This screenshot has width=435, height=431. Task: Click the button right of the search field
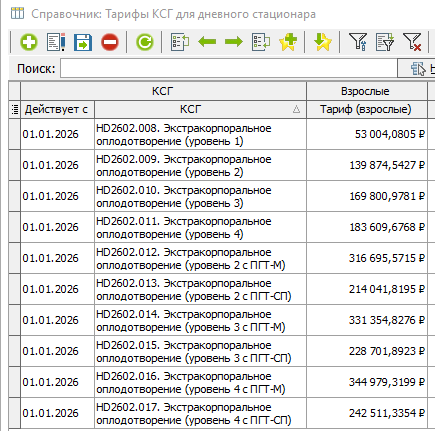point(417,68)
